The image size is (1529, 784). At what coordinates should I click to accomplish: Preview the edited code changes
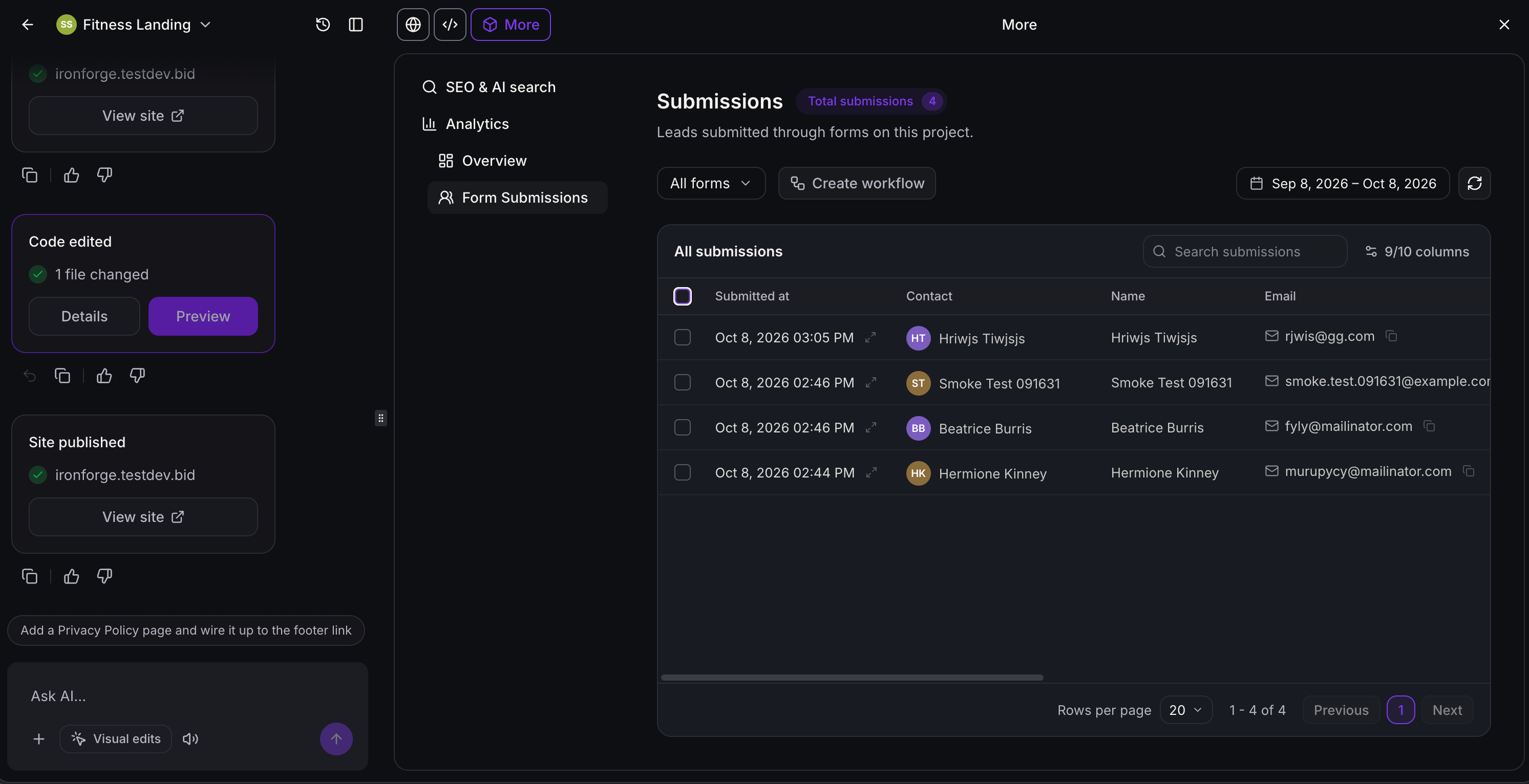click(x=203, y=316)
